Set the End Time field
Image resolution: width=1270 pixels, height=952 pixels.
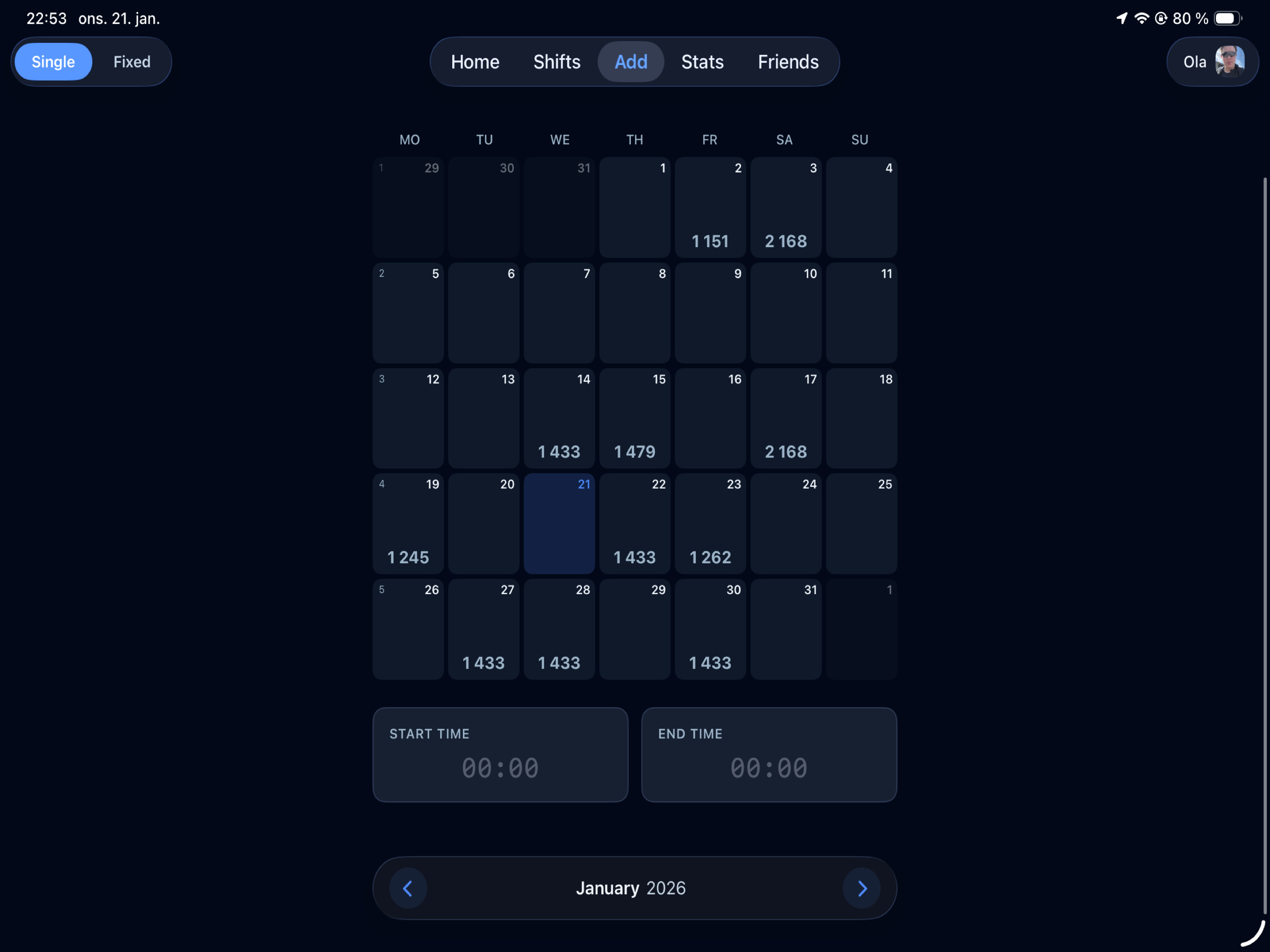(x=769, y=755)
